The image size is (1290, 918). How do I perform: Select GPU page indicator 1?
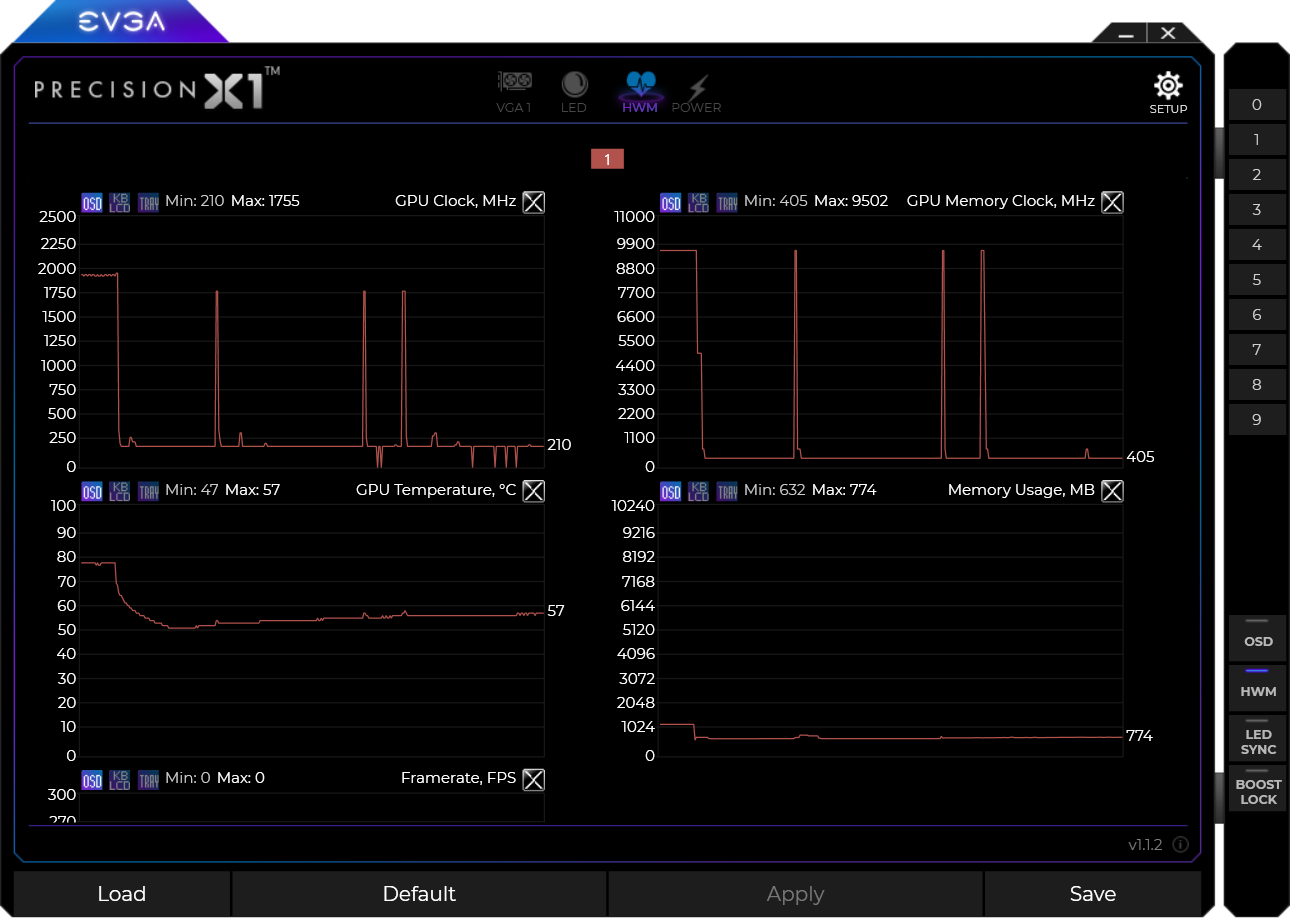point(607,159)
